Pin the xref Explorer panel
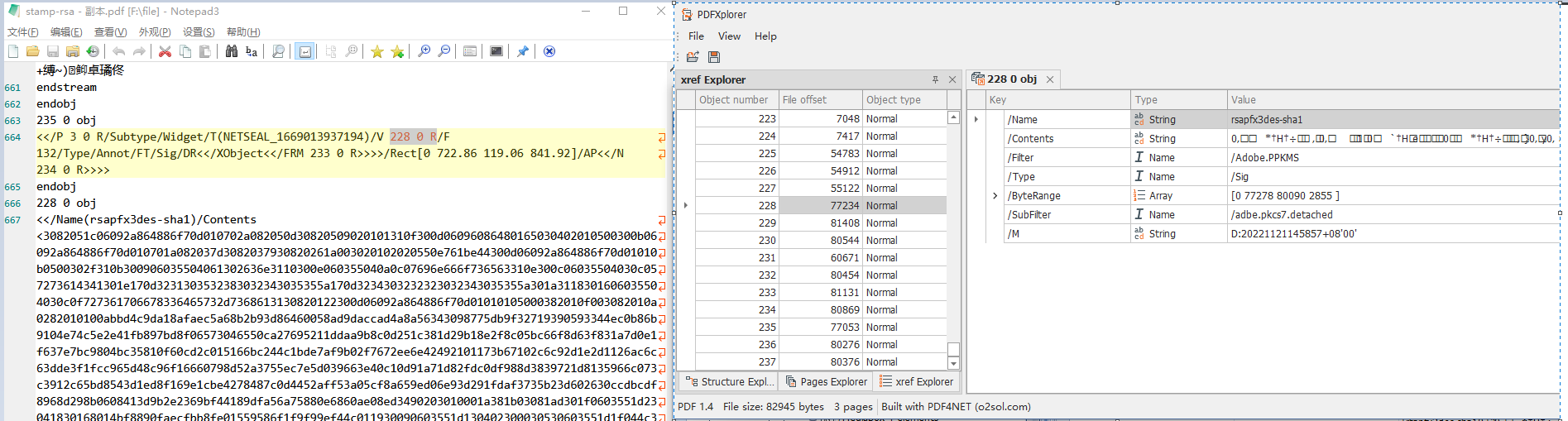 coord(935,79)
